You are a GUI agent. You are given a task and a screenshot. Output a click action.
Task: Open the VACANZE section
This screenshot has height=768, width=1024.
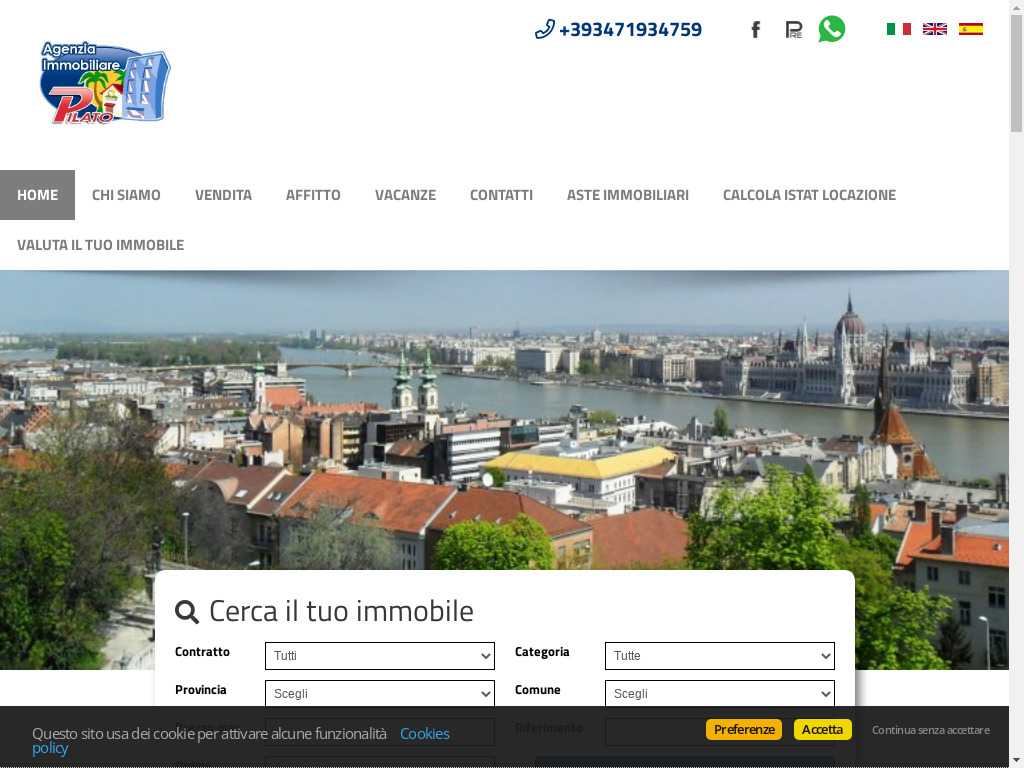point(405,195)
